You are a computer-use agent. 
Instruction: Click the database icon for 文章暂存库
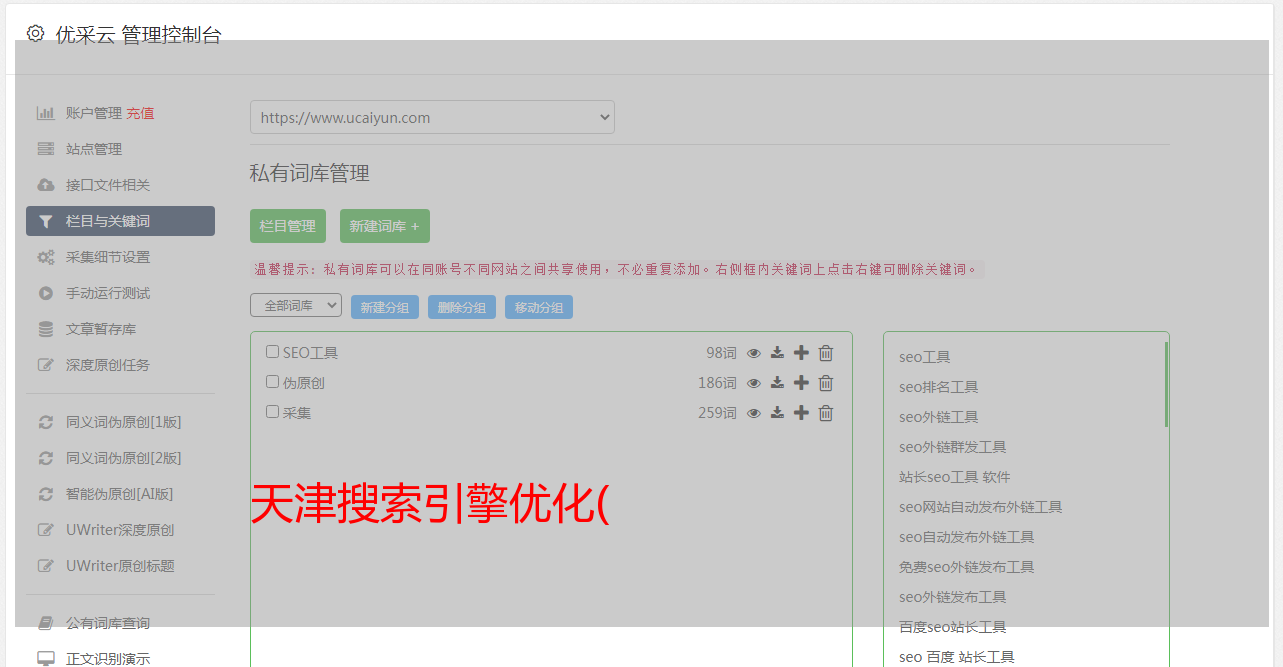[46, 329]
